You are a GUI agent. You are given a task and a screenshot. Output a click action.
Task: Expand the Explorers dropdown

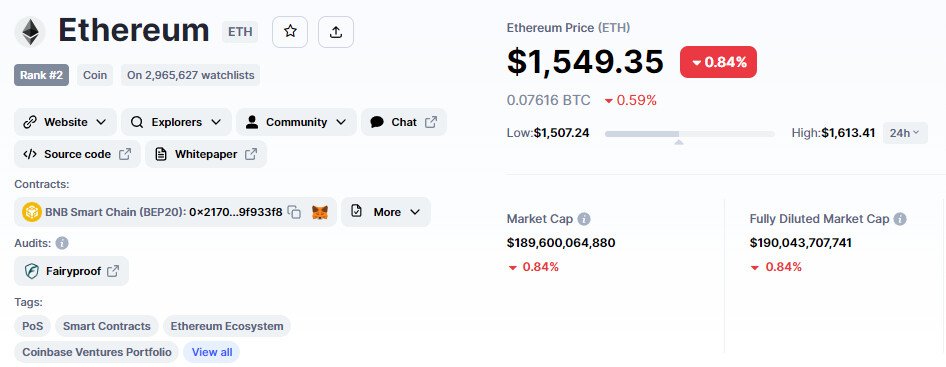176,122
